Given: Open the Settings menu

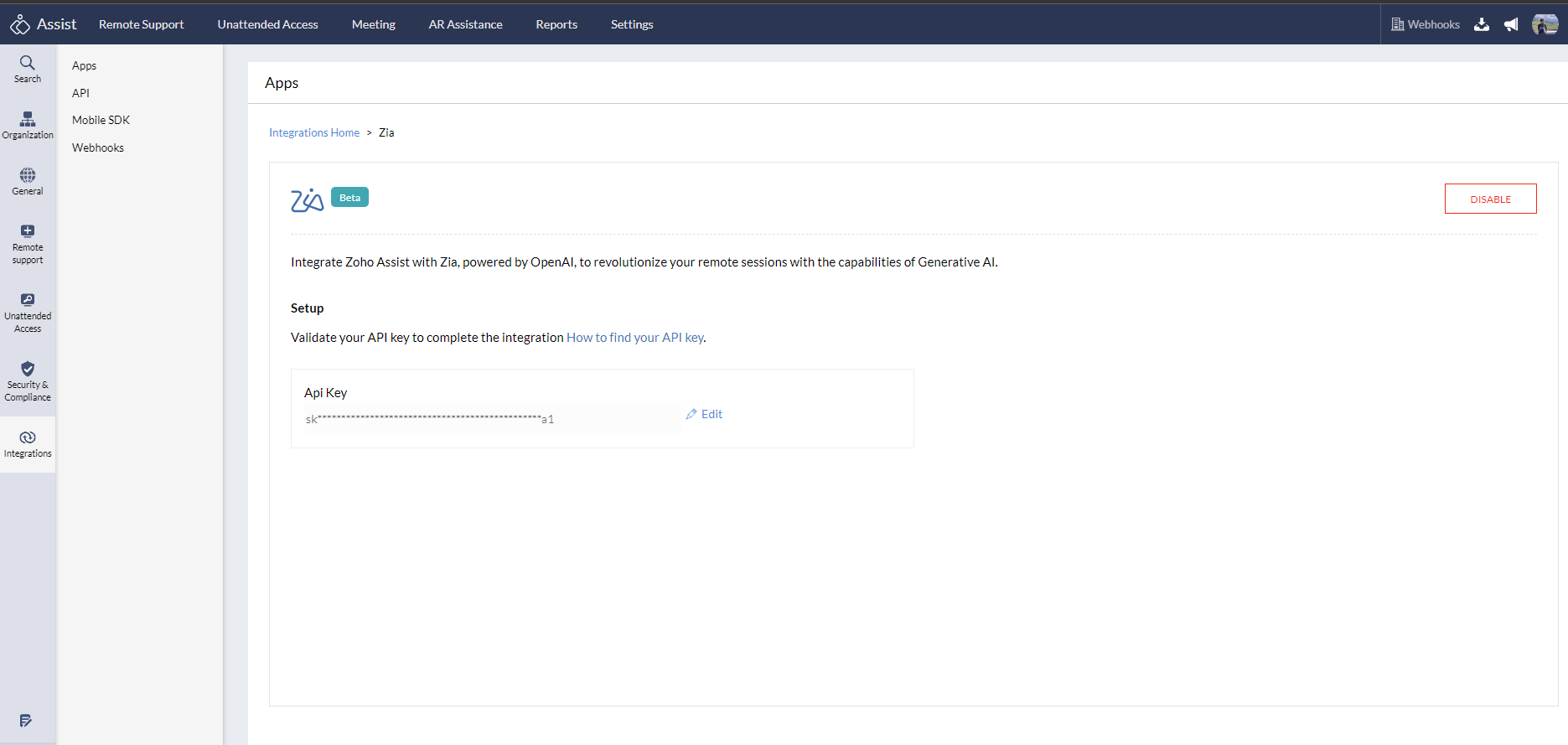Looking at the screenshot, I should 632,24.
